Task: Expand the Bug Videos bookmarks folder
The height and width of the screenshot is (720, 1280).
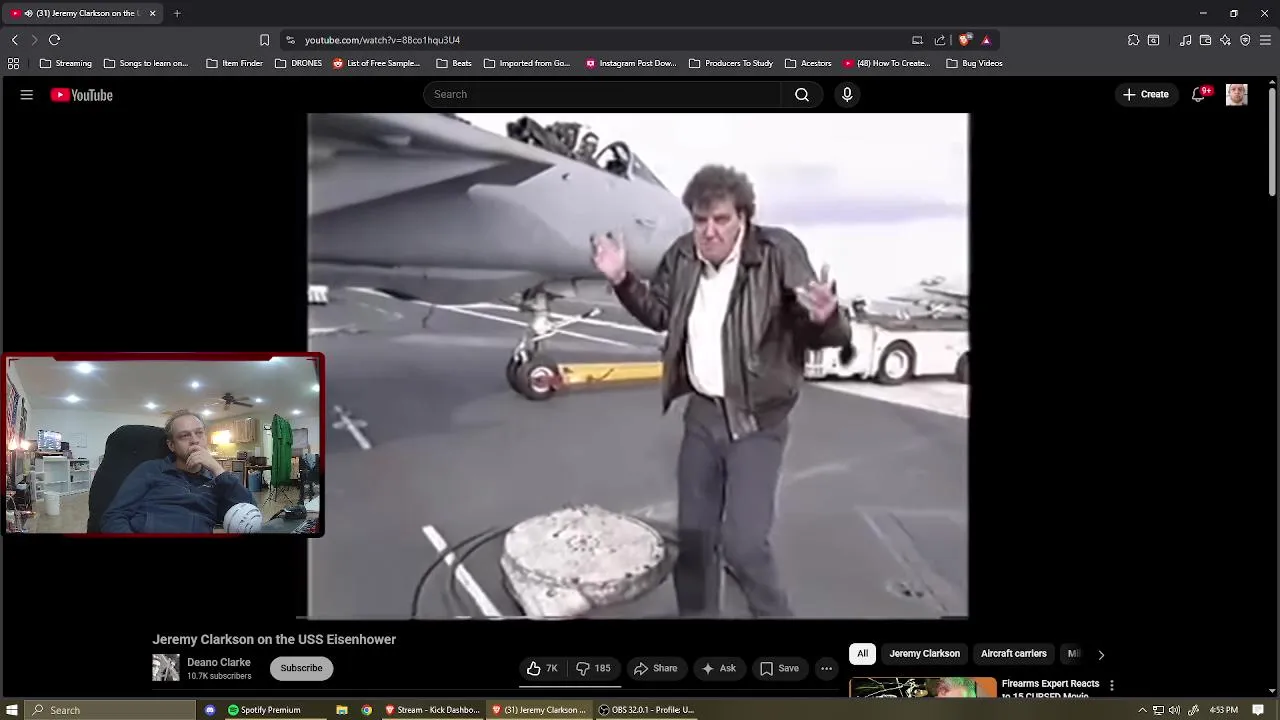Action: tap(974, 63)
